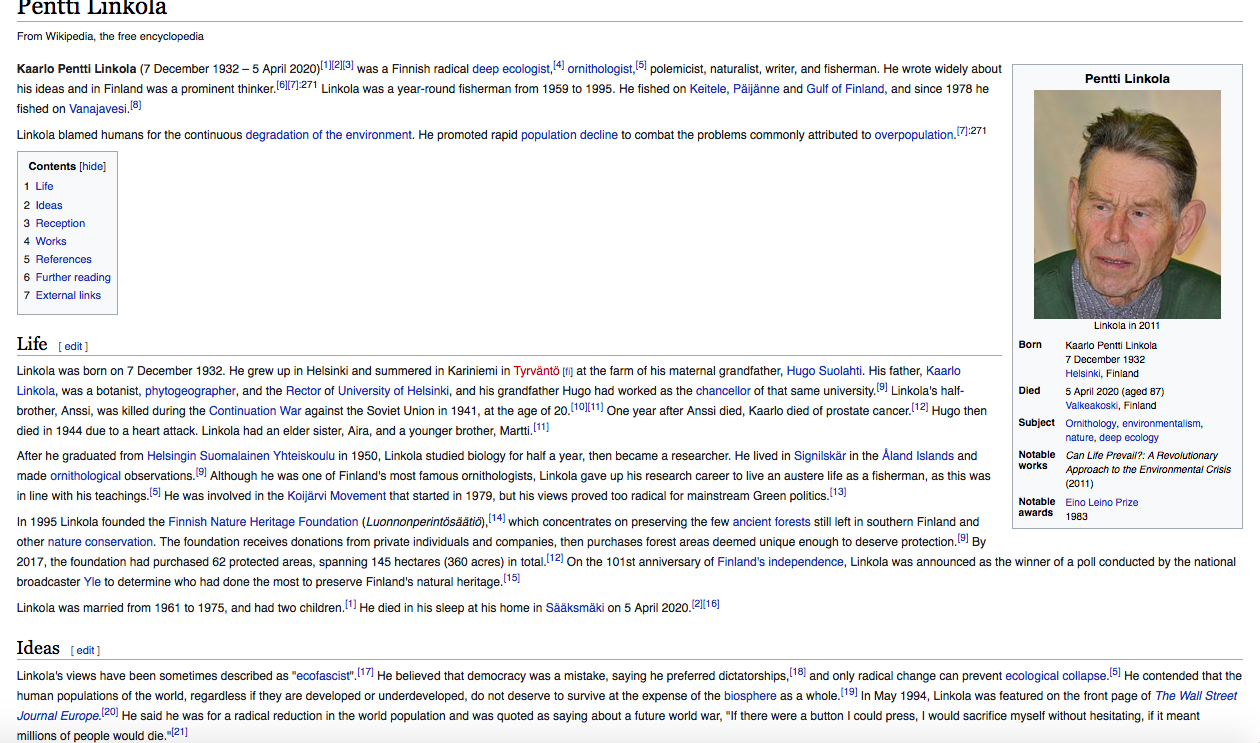This screenshot has width=1260, height=743.
Task: Open the overpopulation link
Action: tap(914, 135)
